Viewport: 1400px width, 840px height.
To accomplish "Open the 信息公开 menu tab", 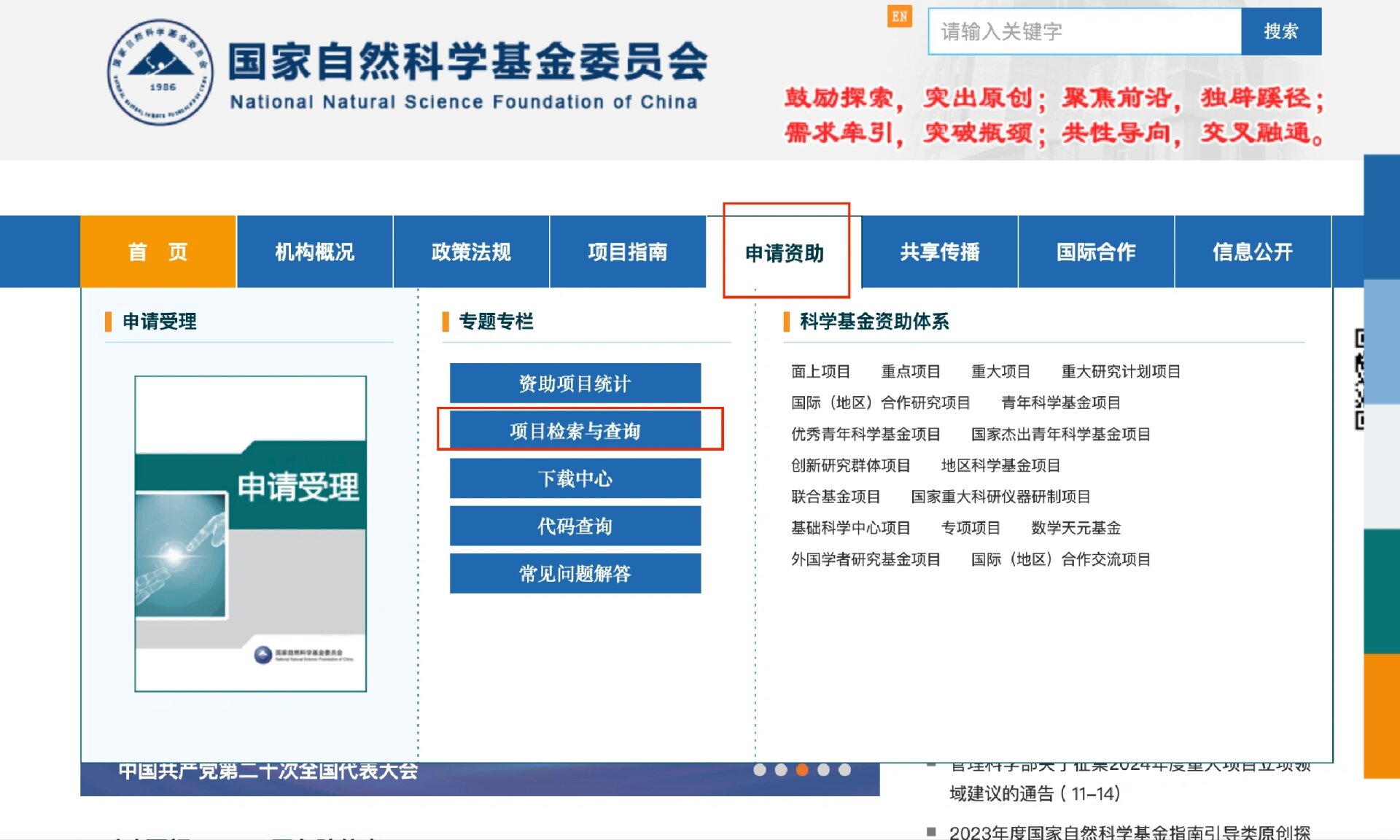I will (1253, 252).
